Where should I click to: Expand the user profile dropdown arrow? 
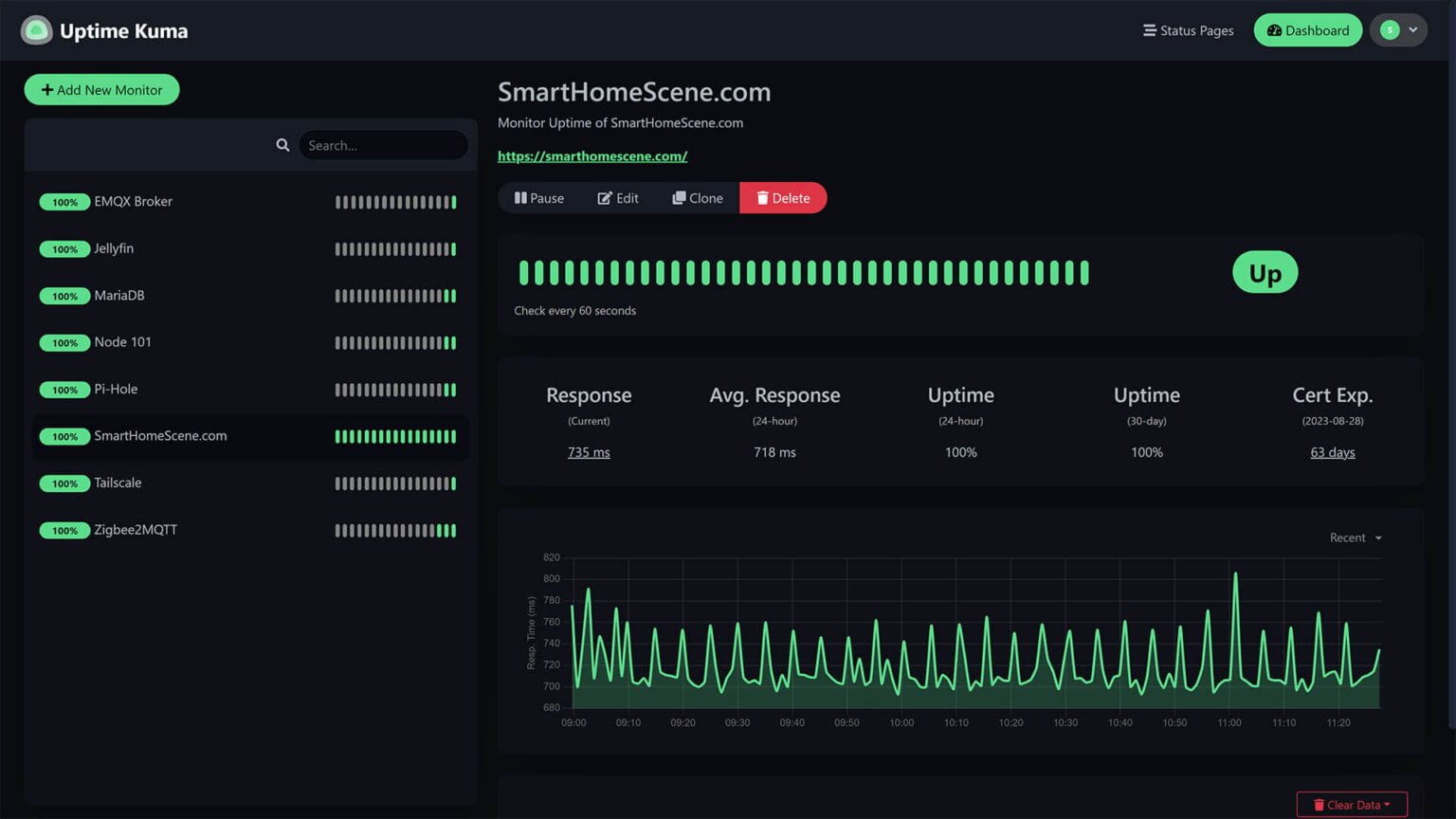[x=1413, y=30]
